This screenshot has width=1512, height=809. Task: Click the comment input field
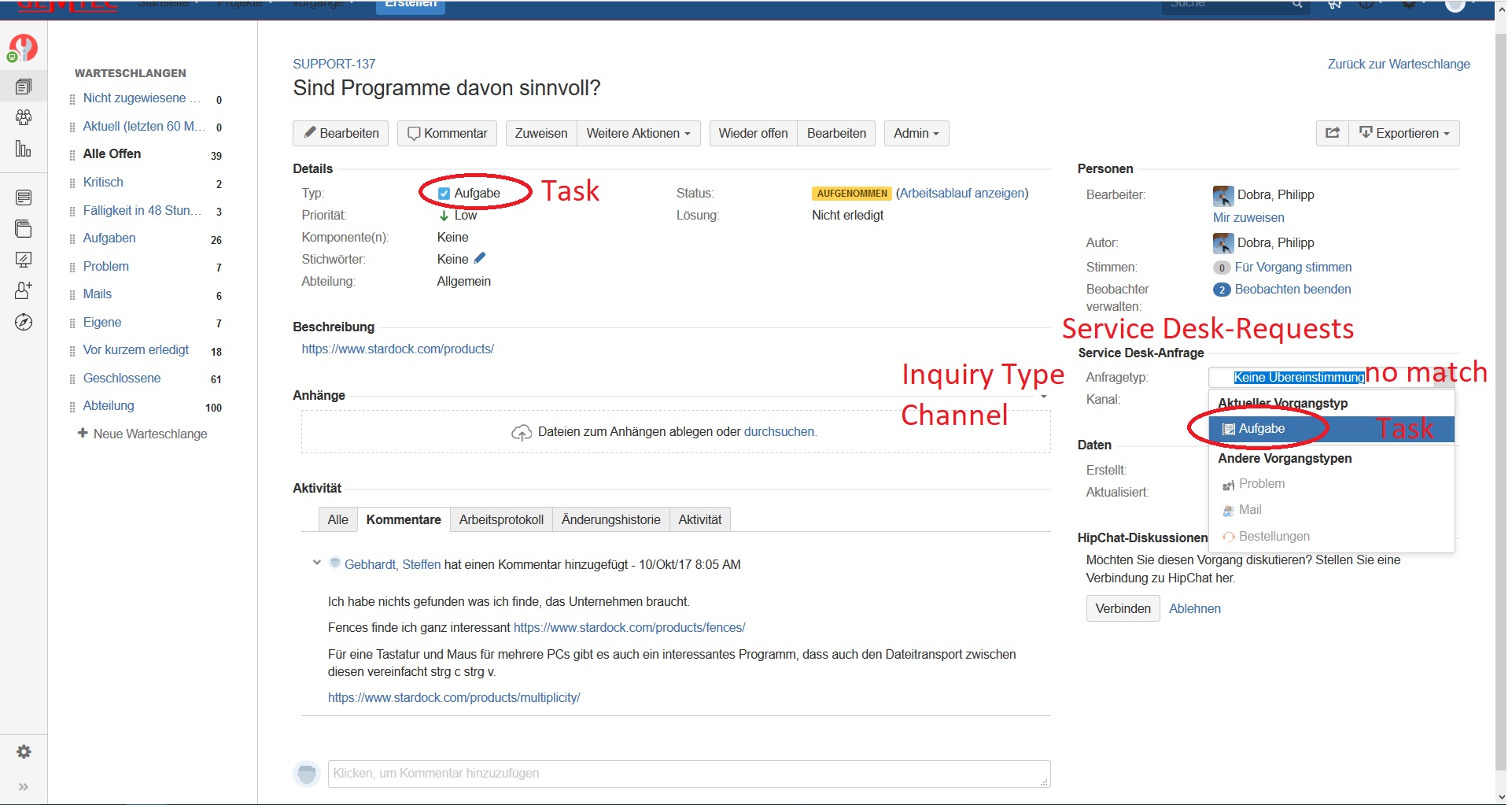[x=689, y=774]
